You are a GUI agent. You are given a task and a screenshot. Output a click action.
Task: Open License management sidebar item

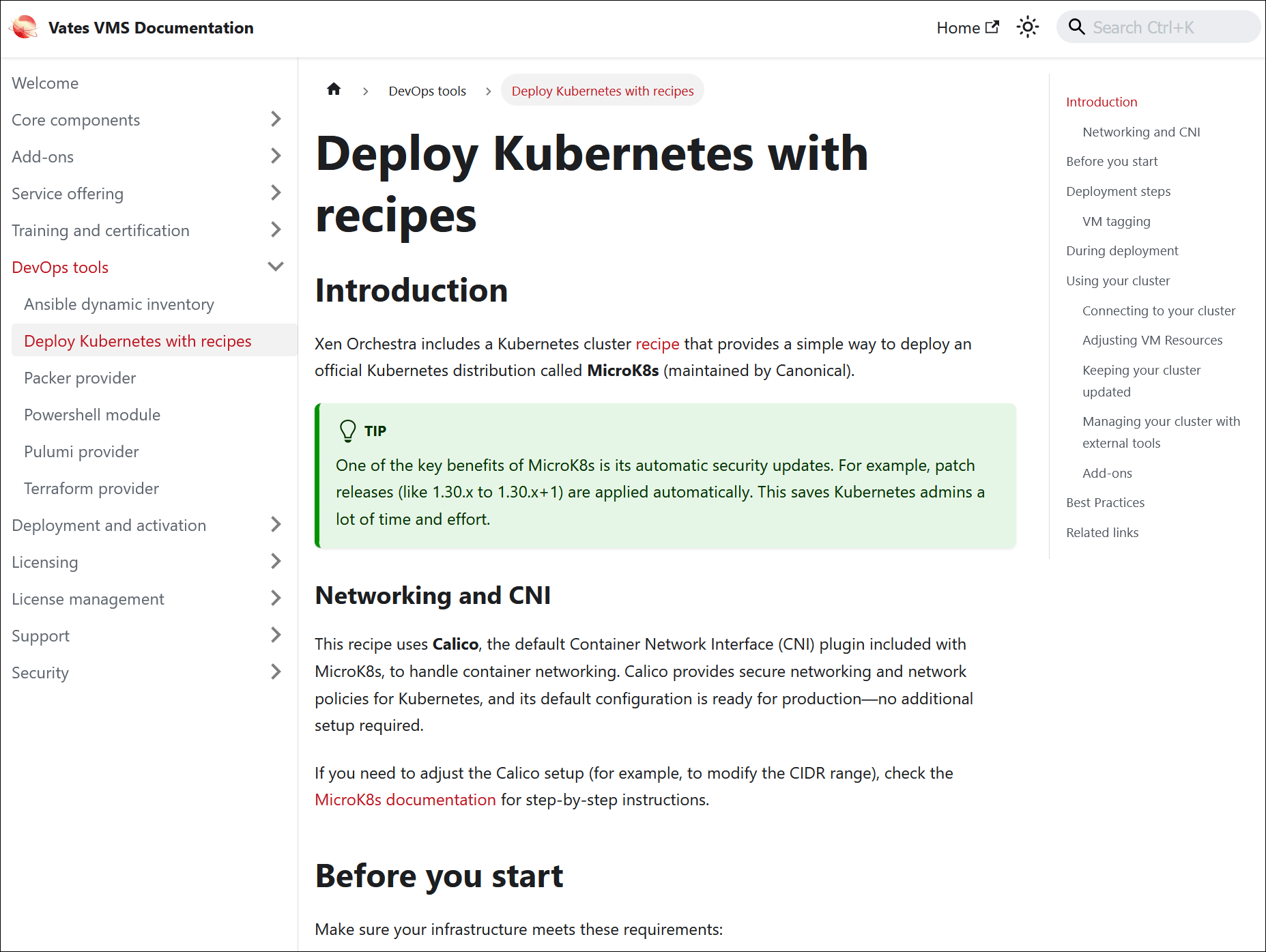88,599
